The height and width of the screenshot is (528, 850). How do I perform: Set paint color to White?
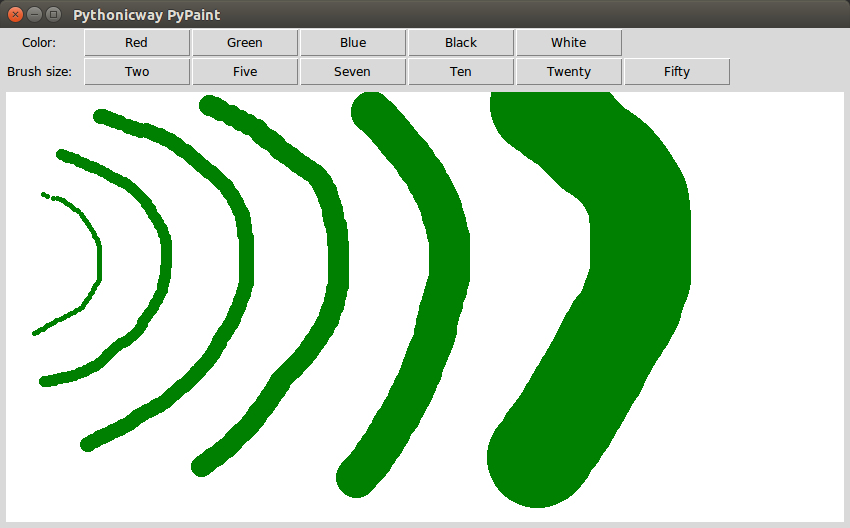[568, 43]
